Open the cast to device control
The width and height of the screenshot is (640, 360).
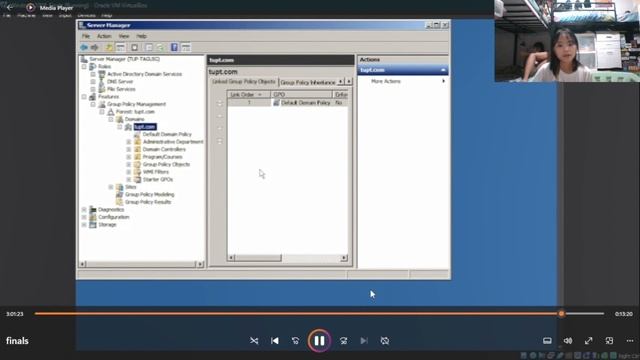[547, 340]
